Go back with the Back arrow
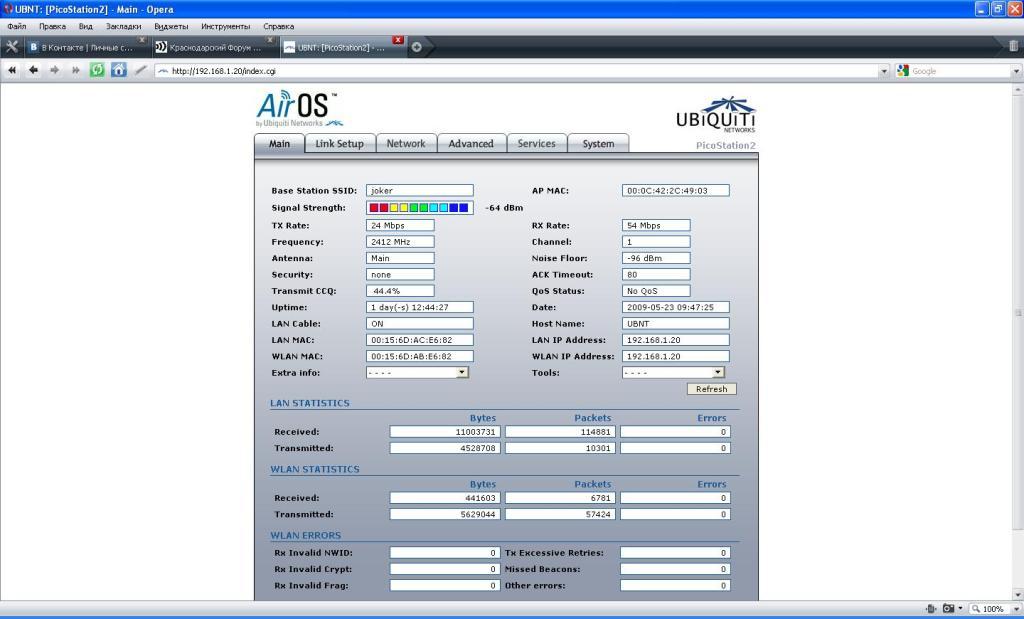The width and height of the screenshot is (1024, 619). tap(33, 70)
